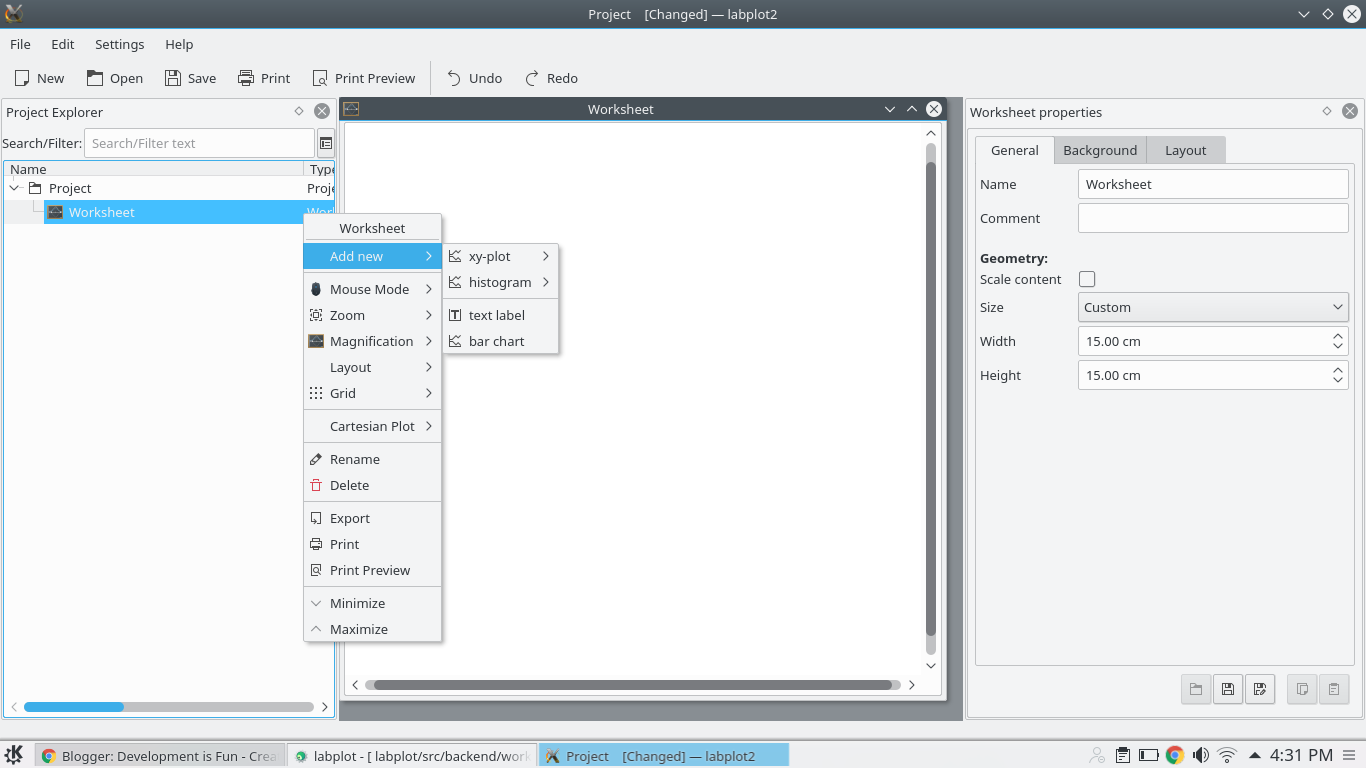Click the Export icon in the context menu
Viewport: 1366px width, 768px height.
click(x=316, y=518)
